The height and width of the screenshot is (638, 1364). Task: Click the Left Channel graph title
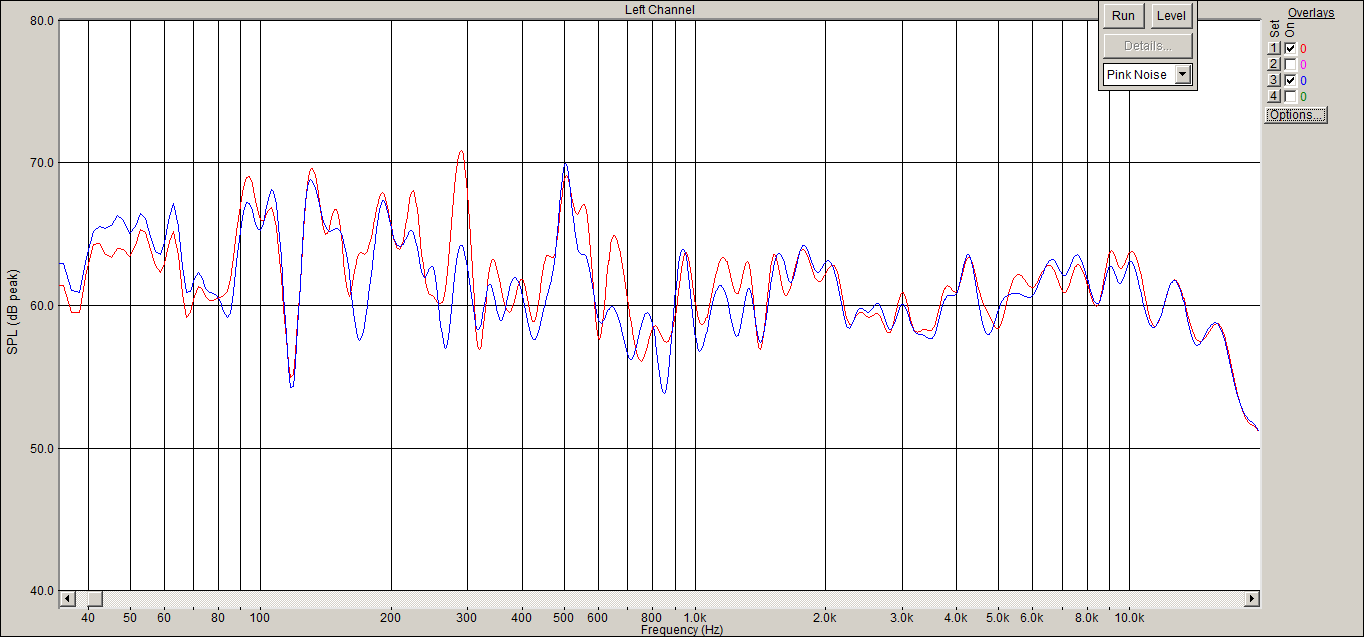pos(659,10)
